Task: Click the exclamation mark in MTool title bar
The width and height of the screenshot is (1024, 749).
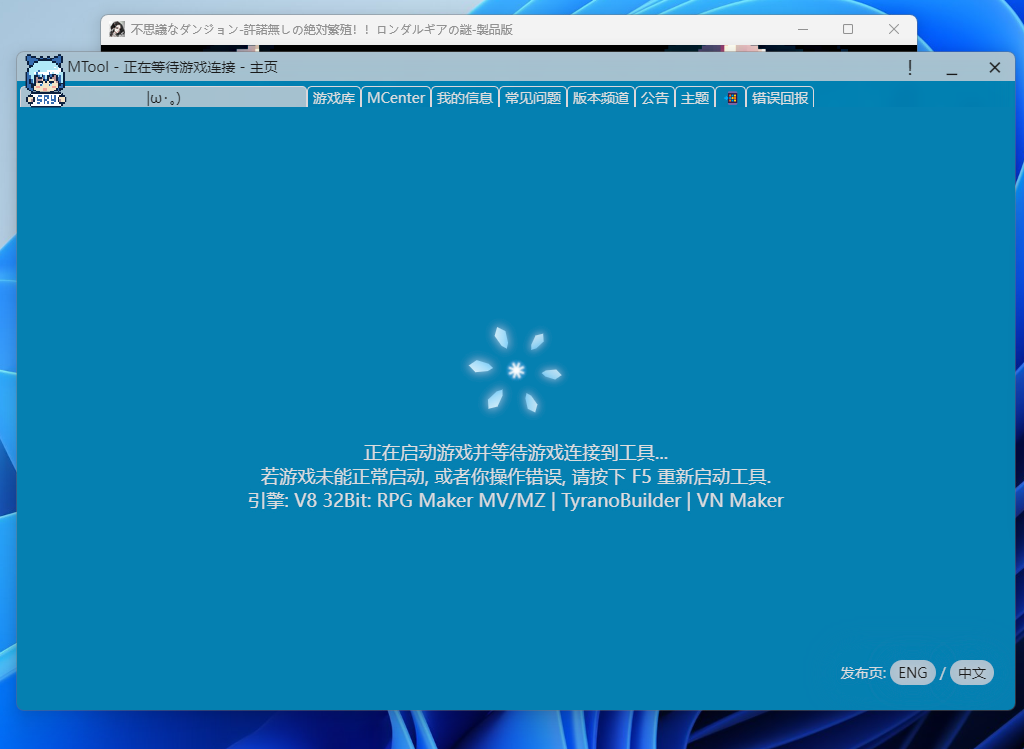Action: click(909, 67)
